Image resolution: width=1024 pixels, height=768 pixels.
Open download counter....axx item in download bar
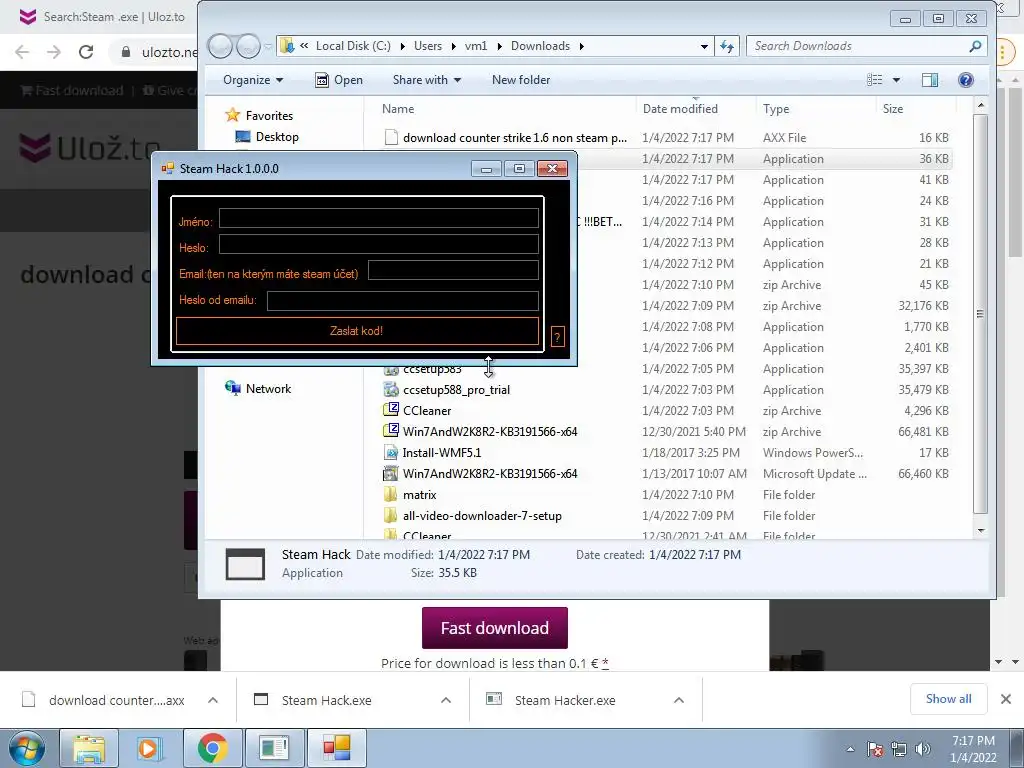click(x=104, y=700)
